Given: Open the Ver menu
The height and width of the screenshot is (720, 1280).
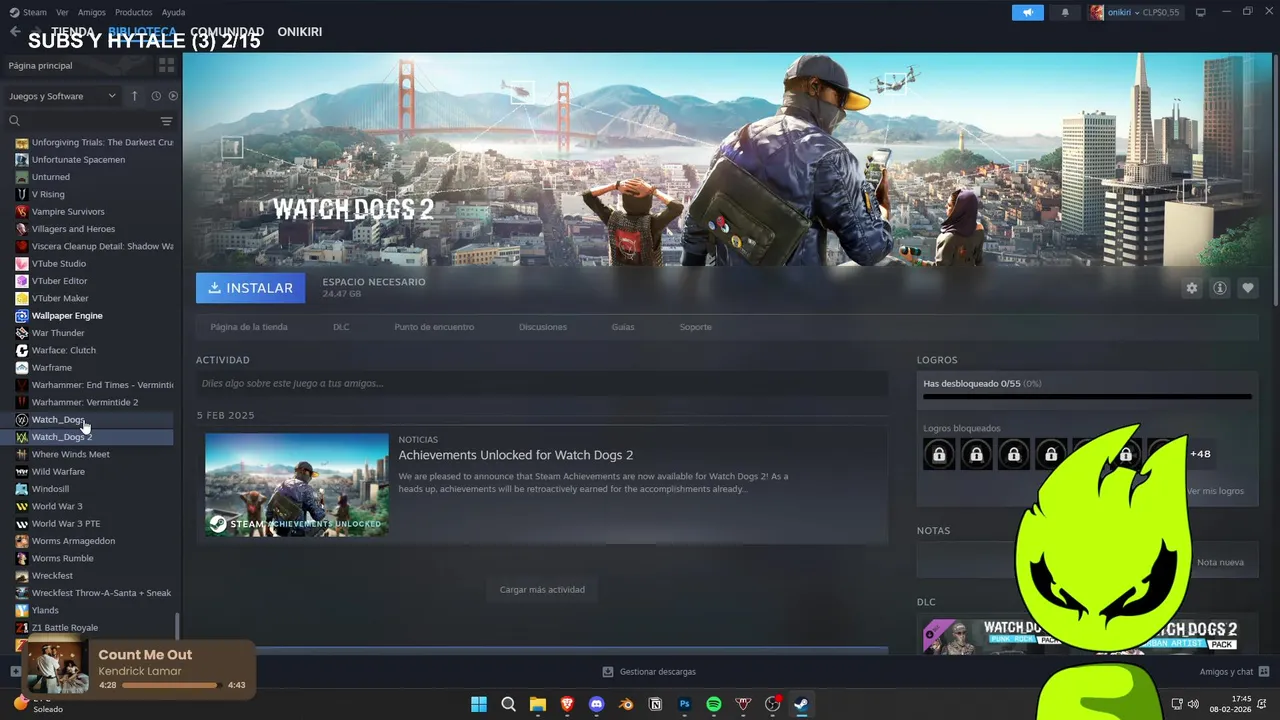Looking at the screenshot, I should [x=62, y=12].
